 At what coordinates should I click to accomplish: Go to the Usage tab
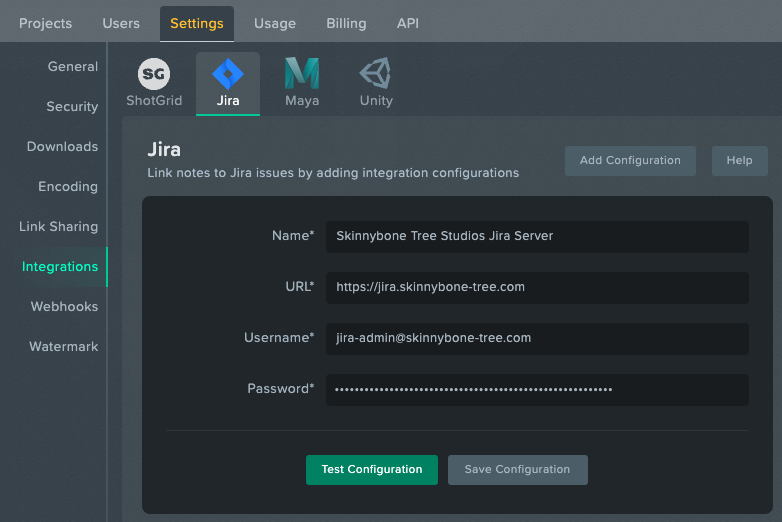275,23
